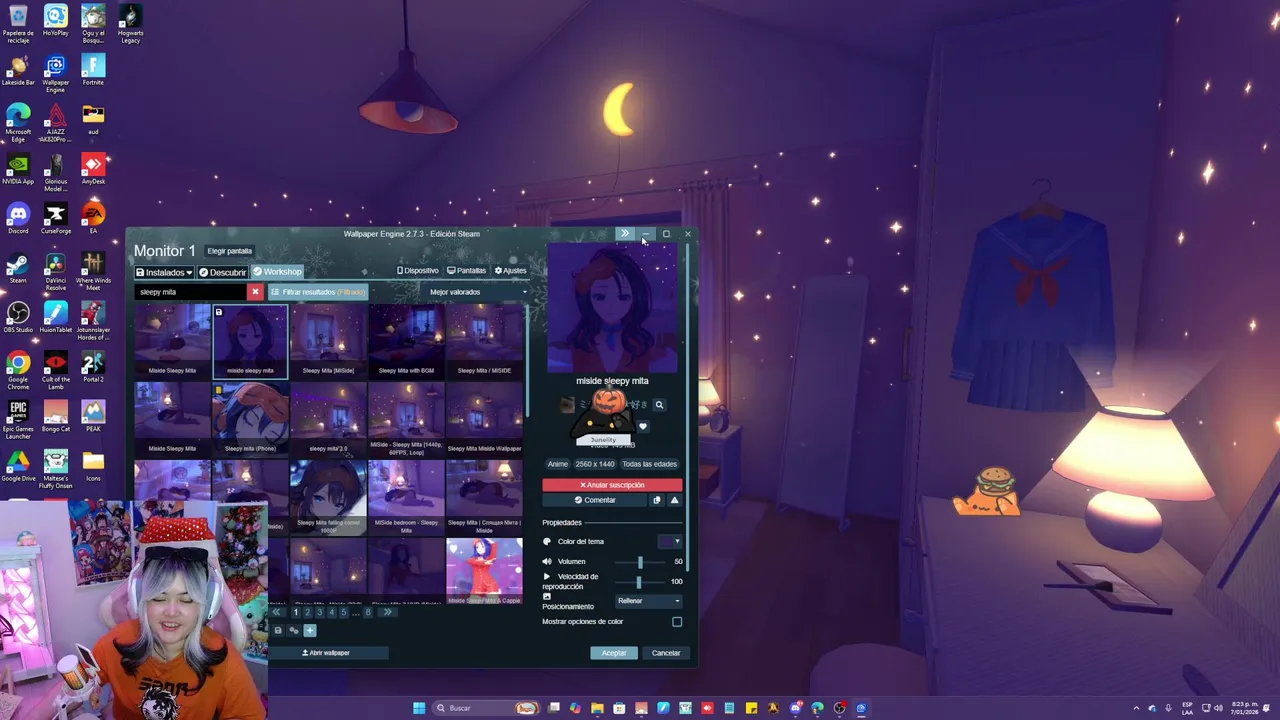The width and height of the screenshot is (1280, 720).
Task: Click the playlist settings gears icon
Action: 294,631
